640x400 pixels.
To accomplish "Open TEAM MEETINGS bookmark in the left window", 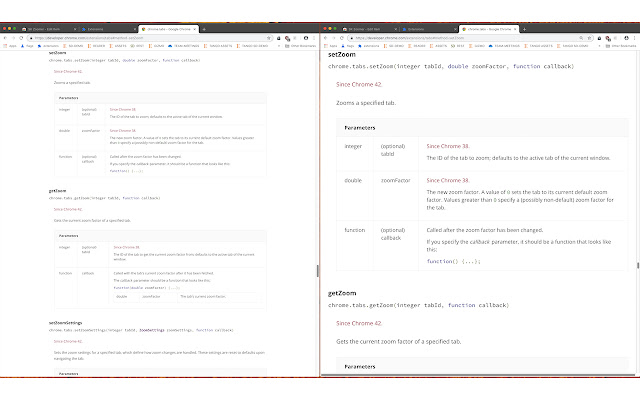I will pos(184,46).
